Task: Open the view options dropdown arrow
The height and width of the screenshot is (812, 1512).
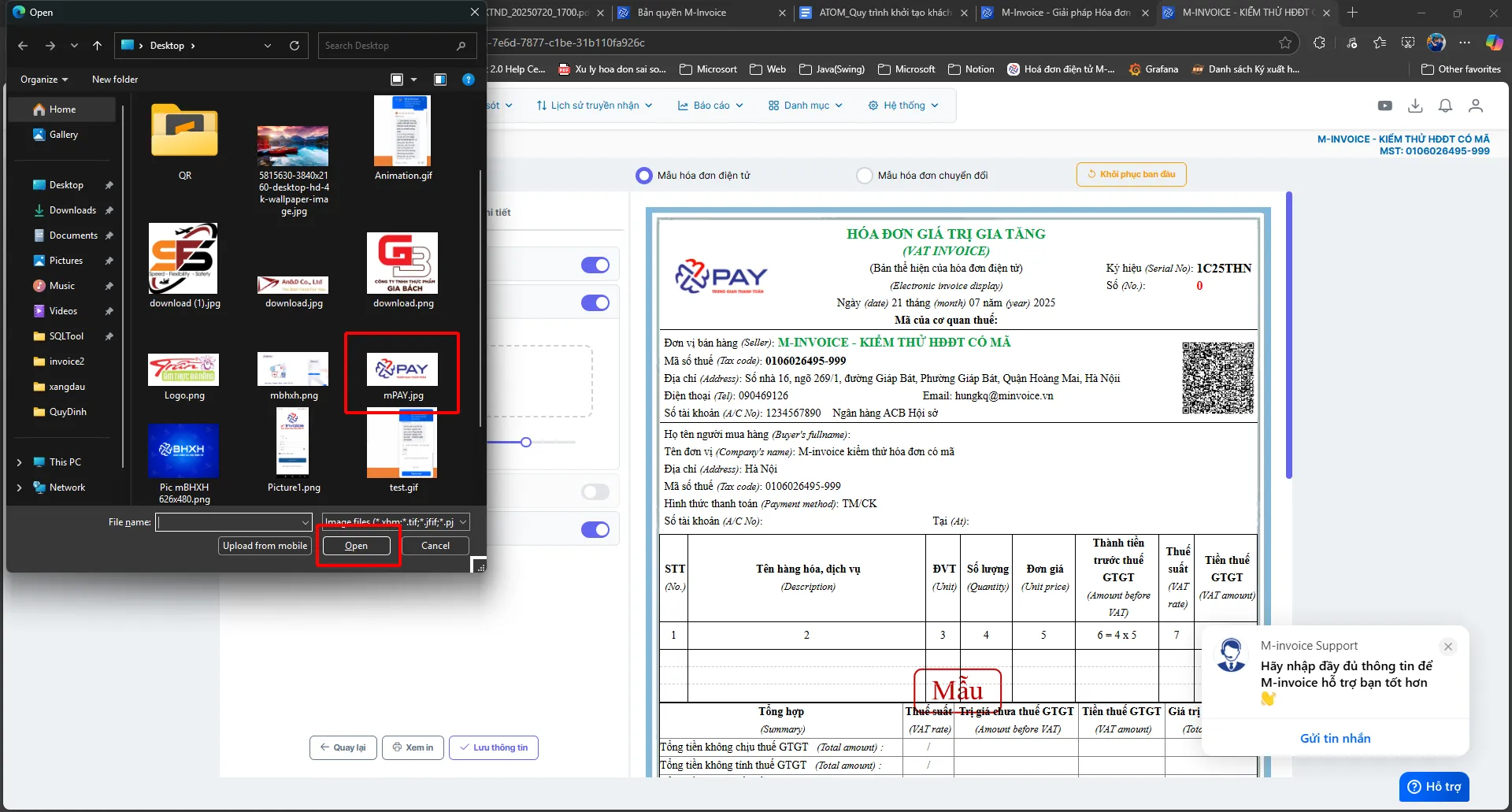Action: point(414,80)
